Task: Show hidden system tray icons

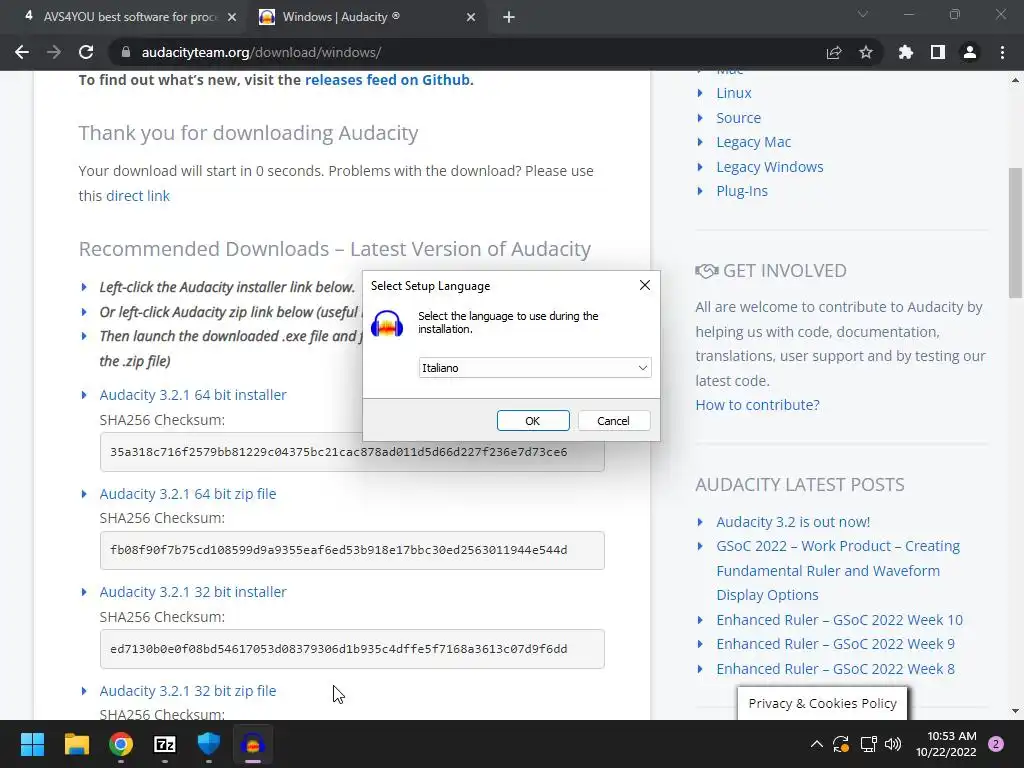Action: point(816,744)
